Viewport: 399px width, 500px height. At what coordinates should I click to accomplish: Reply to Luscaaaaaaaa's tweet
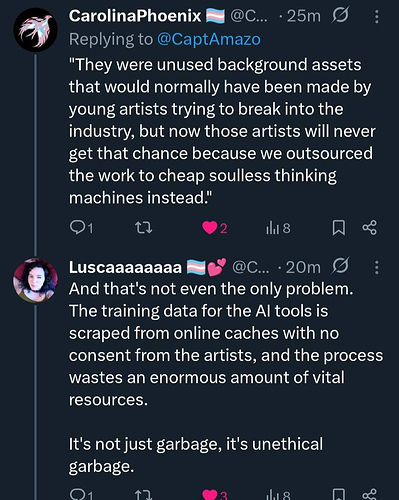[x=81, y=495]
